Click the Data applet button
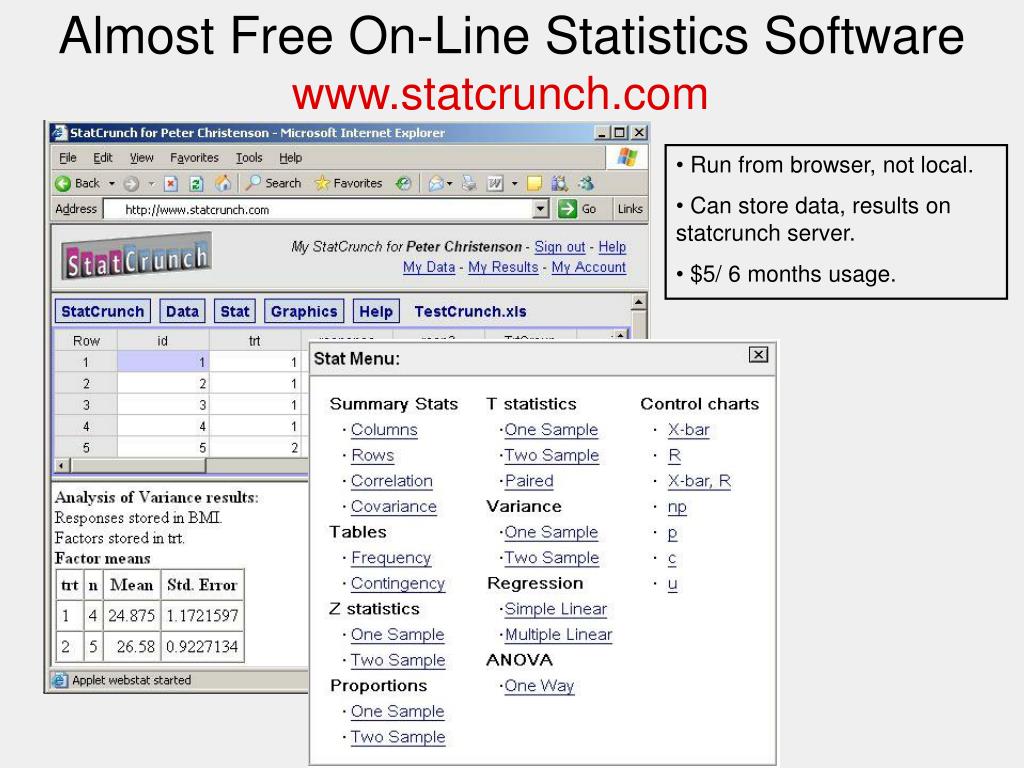Viewport: 1024px width, 768px height. point(182,312)
